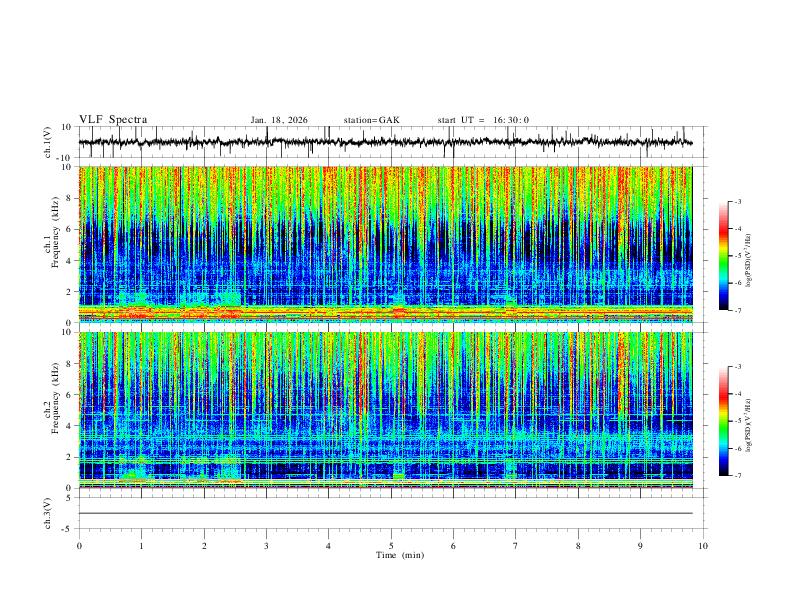Click the time axis tick label "9"

[x=640, y=546]
